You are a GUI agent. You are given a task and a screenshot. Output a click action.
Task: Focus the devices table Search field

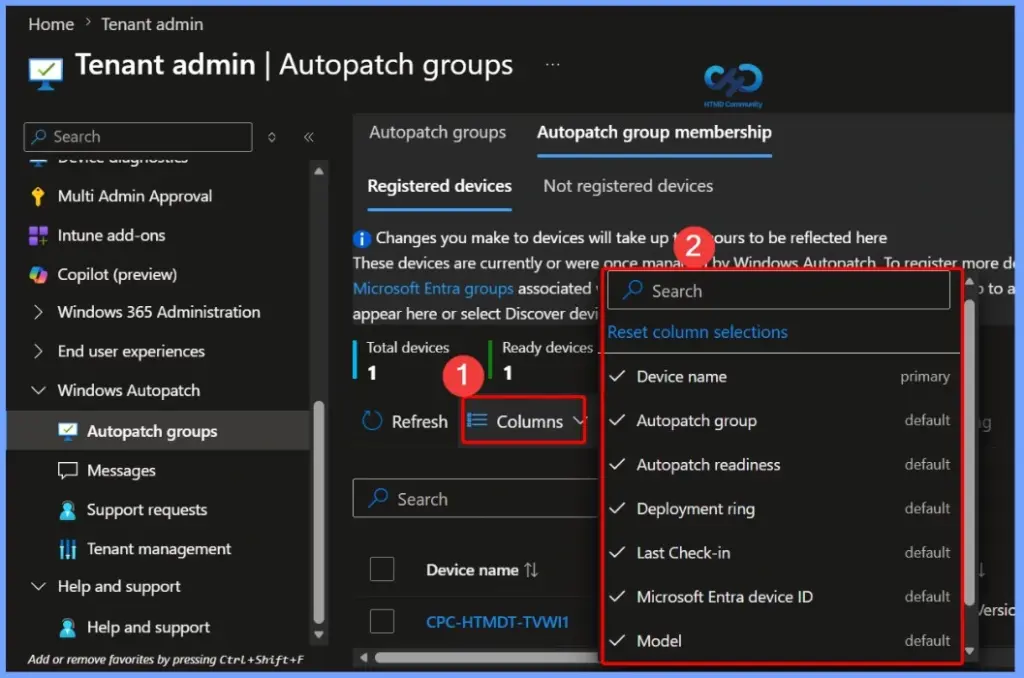coord(475,499)
